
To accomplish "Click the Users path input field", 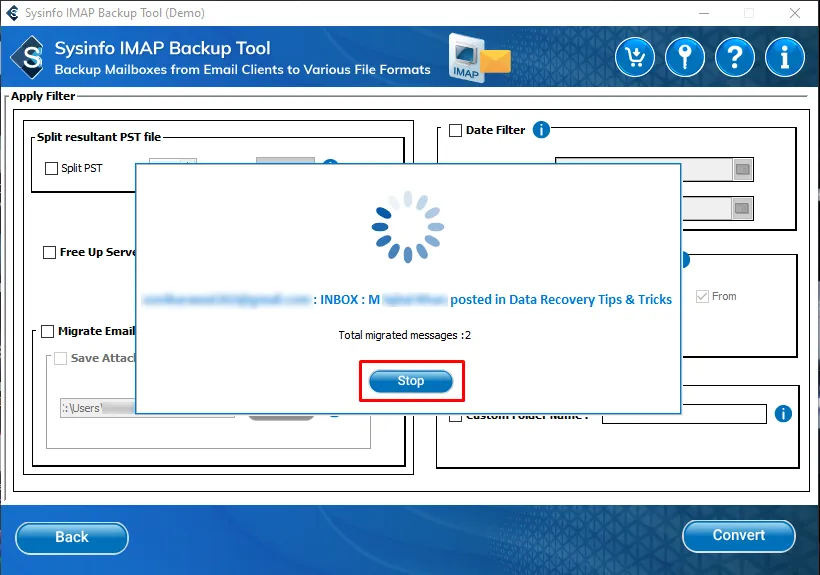I will 97,408.
